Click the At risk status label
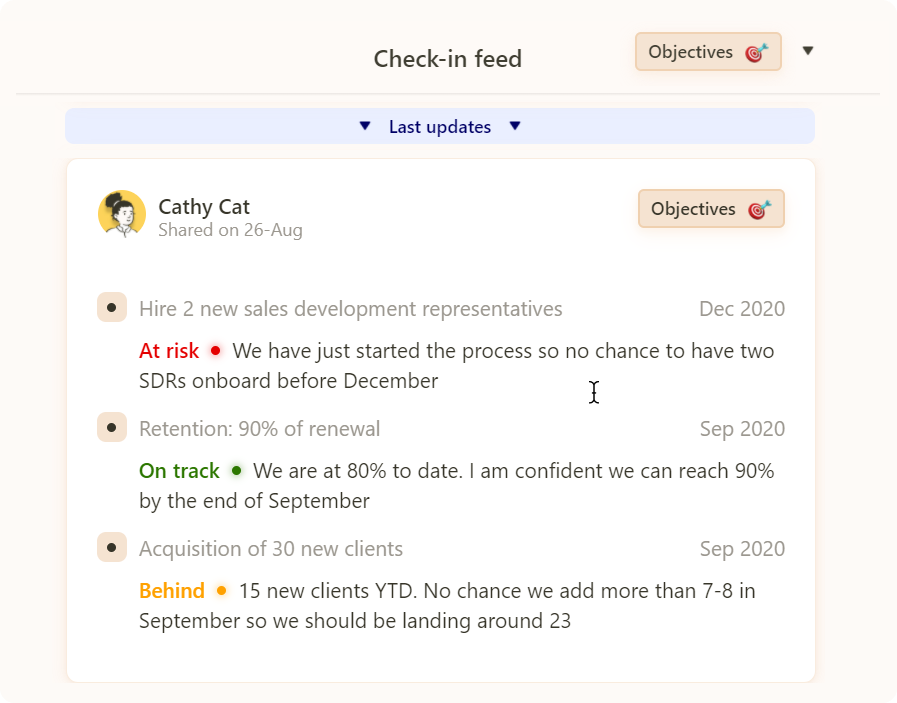This screenshot has width=897, height=703. [169, 351]
